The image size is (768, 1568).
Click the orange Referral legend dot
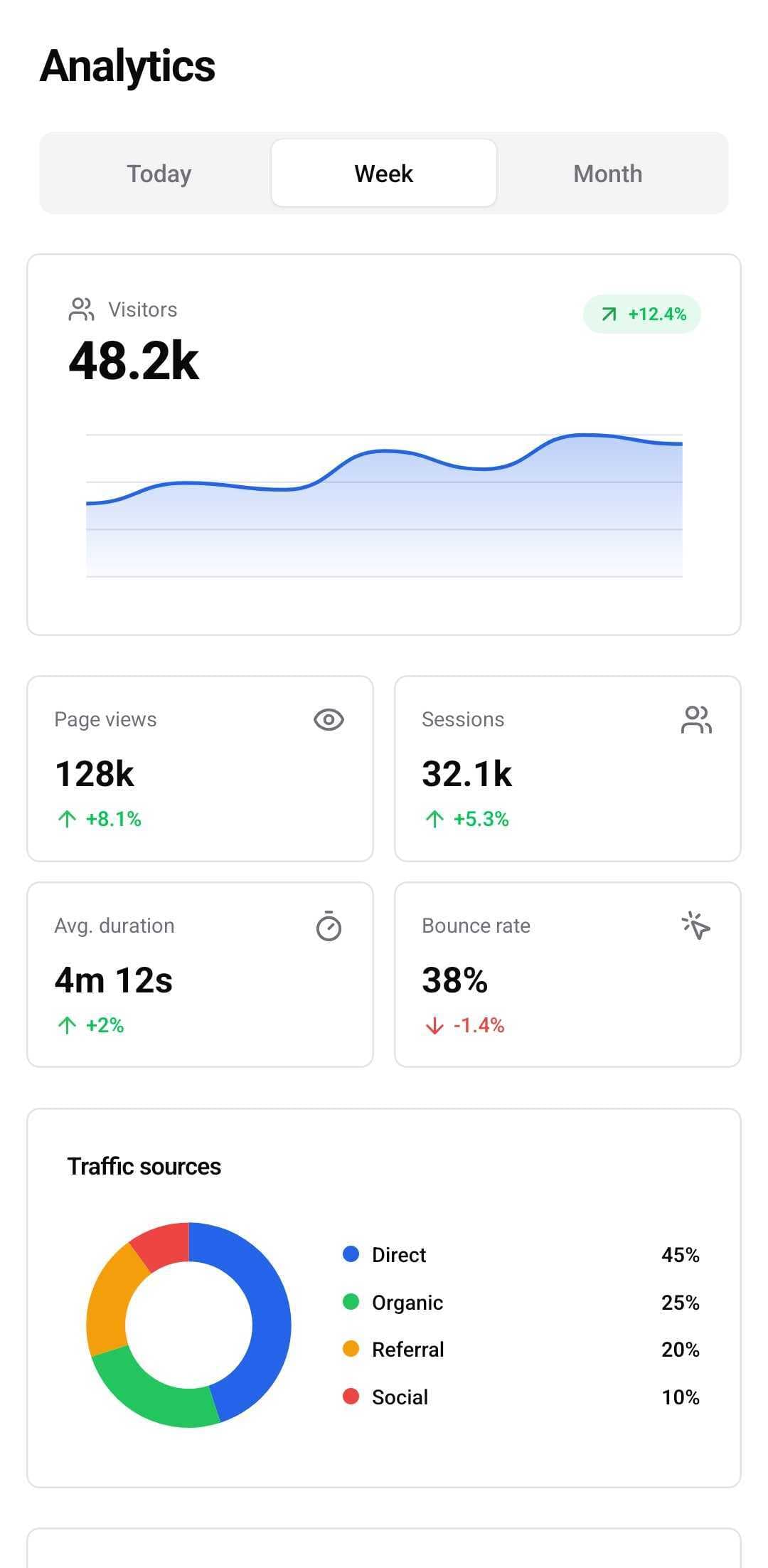click(x=351, y=1349)
